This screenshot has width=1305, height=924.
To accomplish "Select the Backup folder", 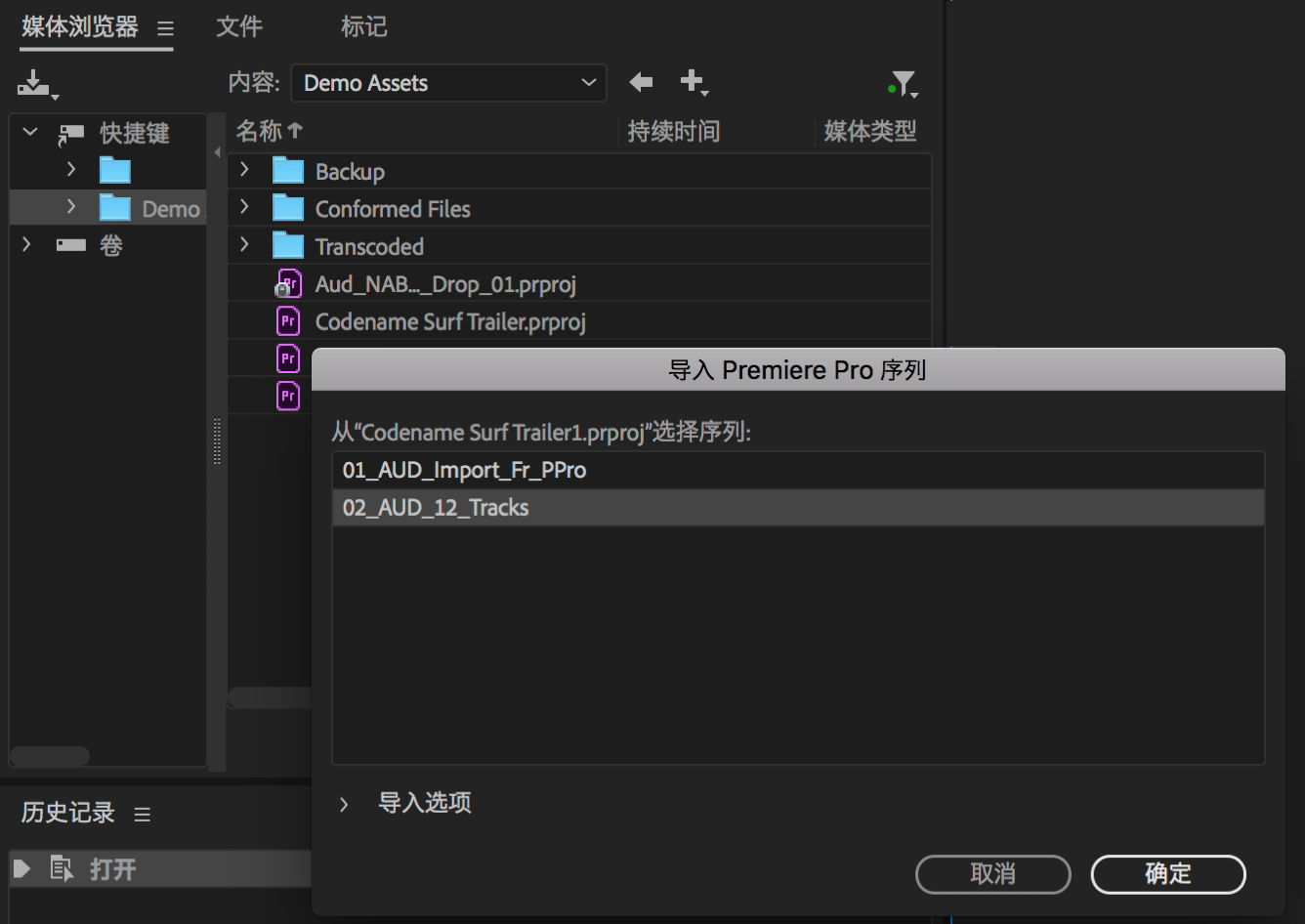I will [x=350, y=172].
